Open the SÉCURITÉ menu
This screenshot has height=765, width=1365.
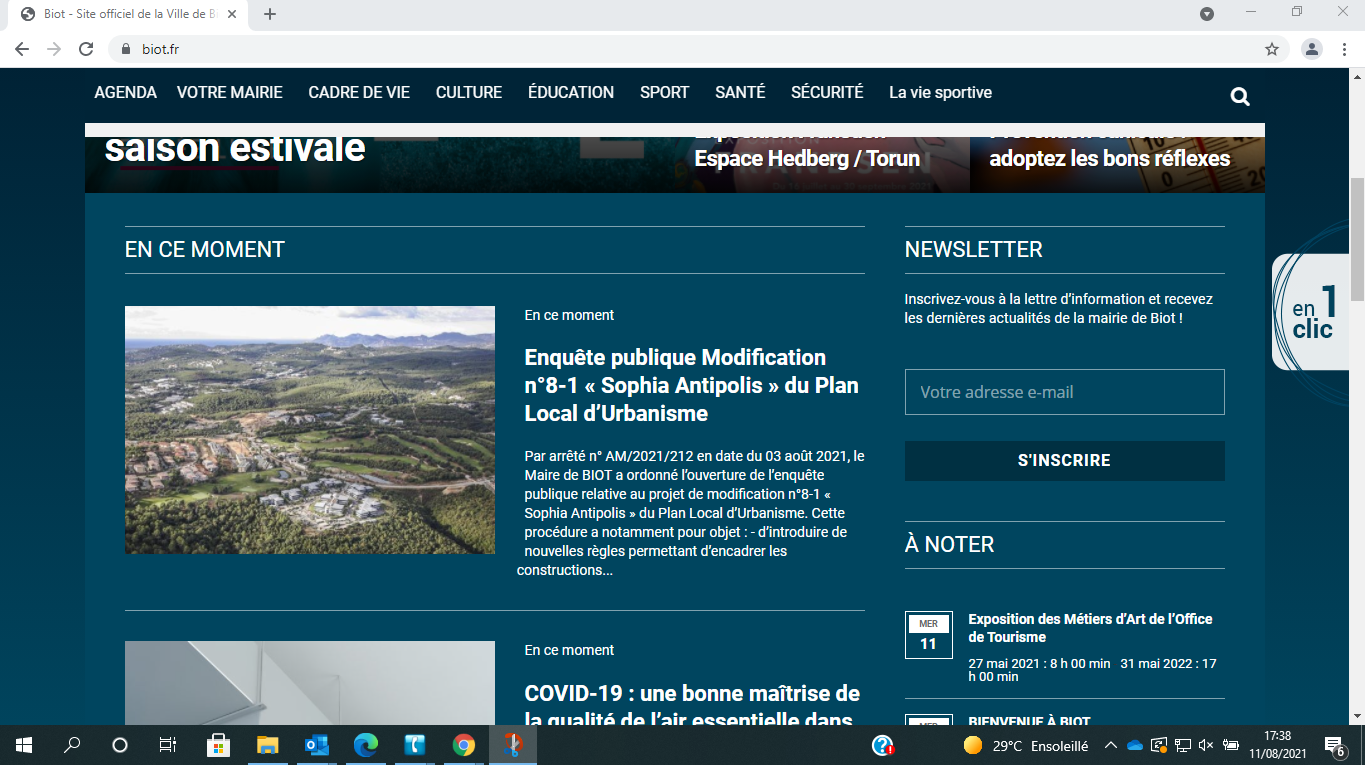click(x=827, y=92)
